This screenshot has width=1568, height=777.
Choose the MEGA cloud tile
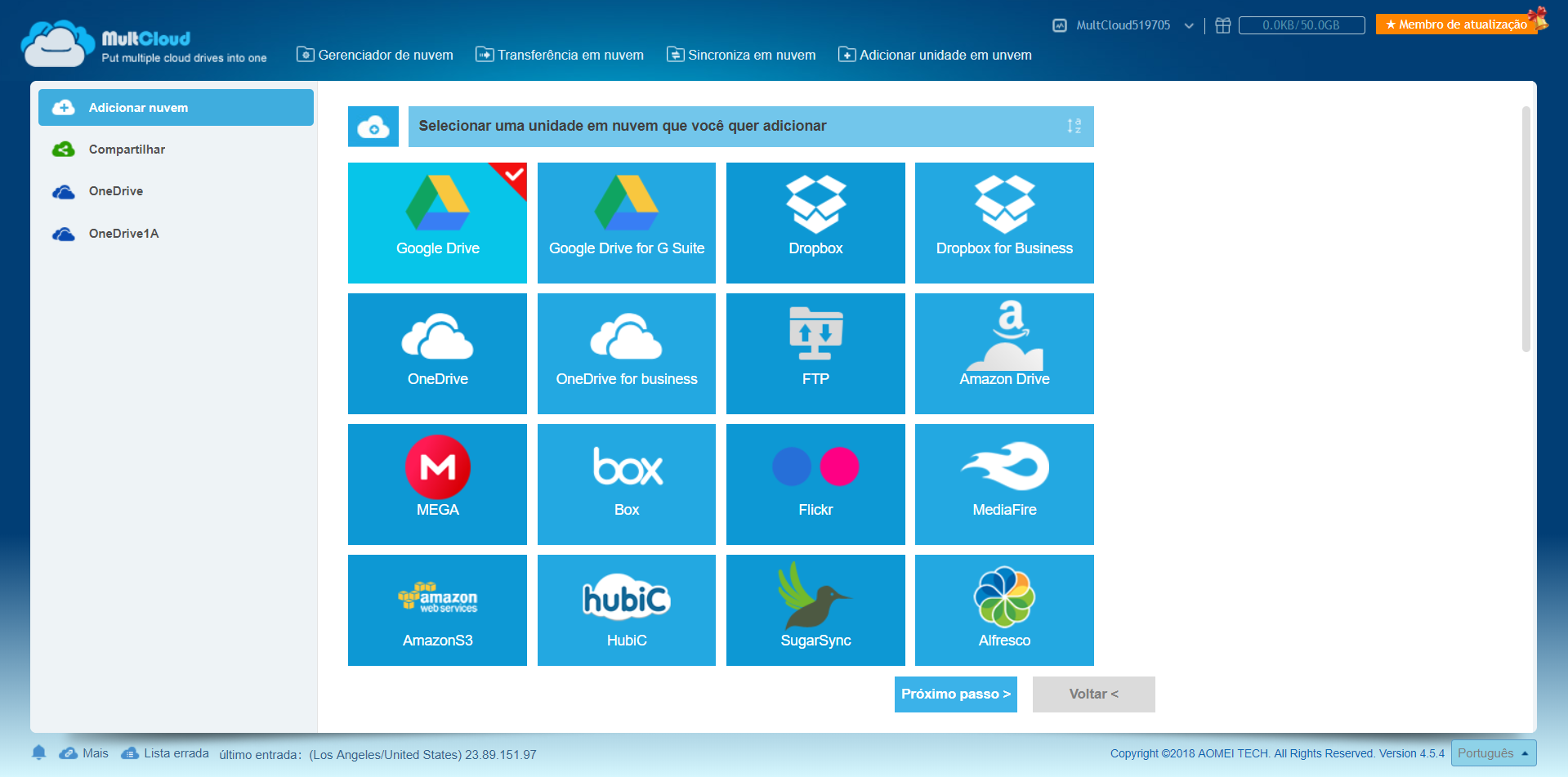(x=437, y=485)
